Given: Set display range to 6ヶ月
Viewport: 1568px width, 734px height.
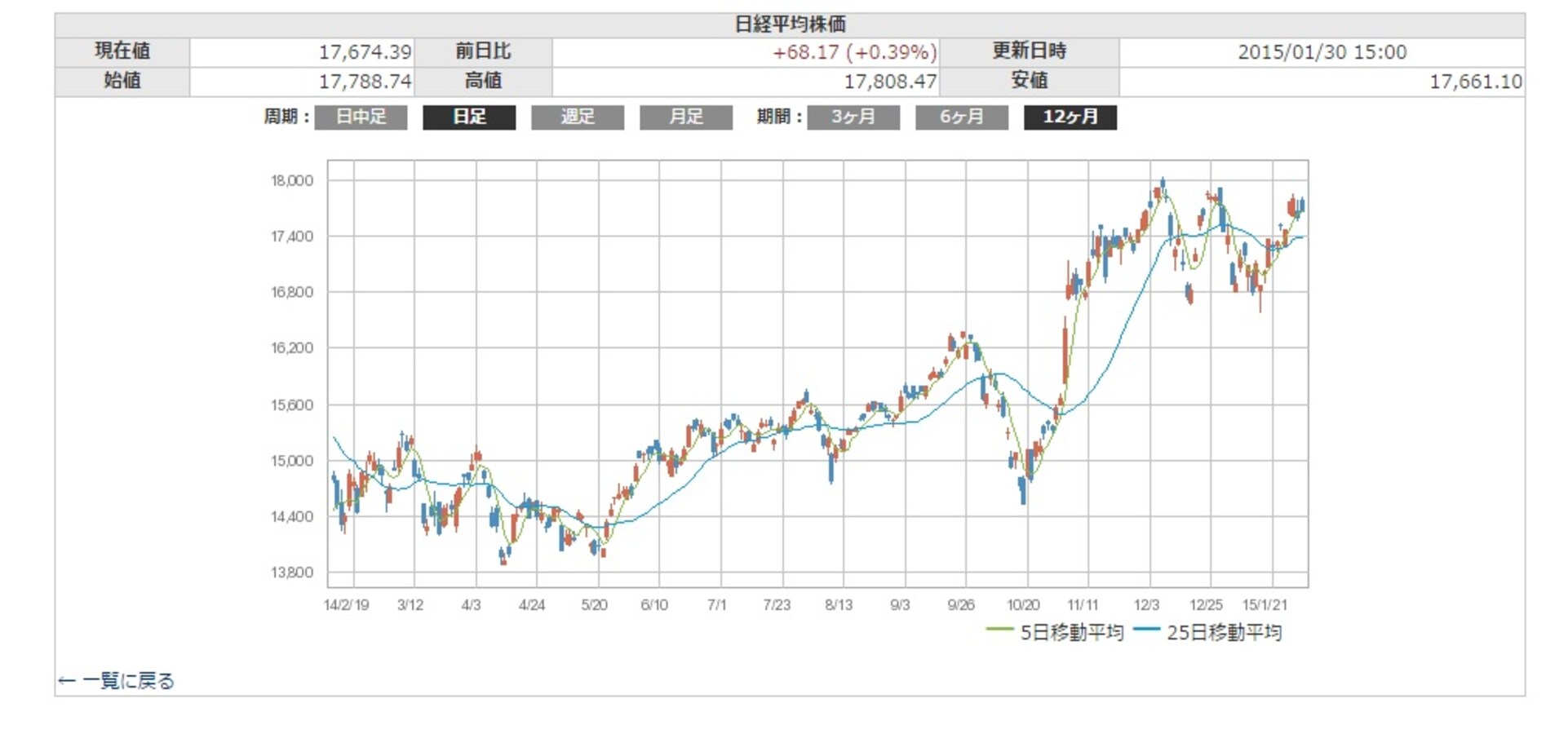Looking at the screenshot, I should pyautogui.click(x=963, y=117).
